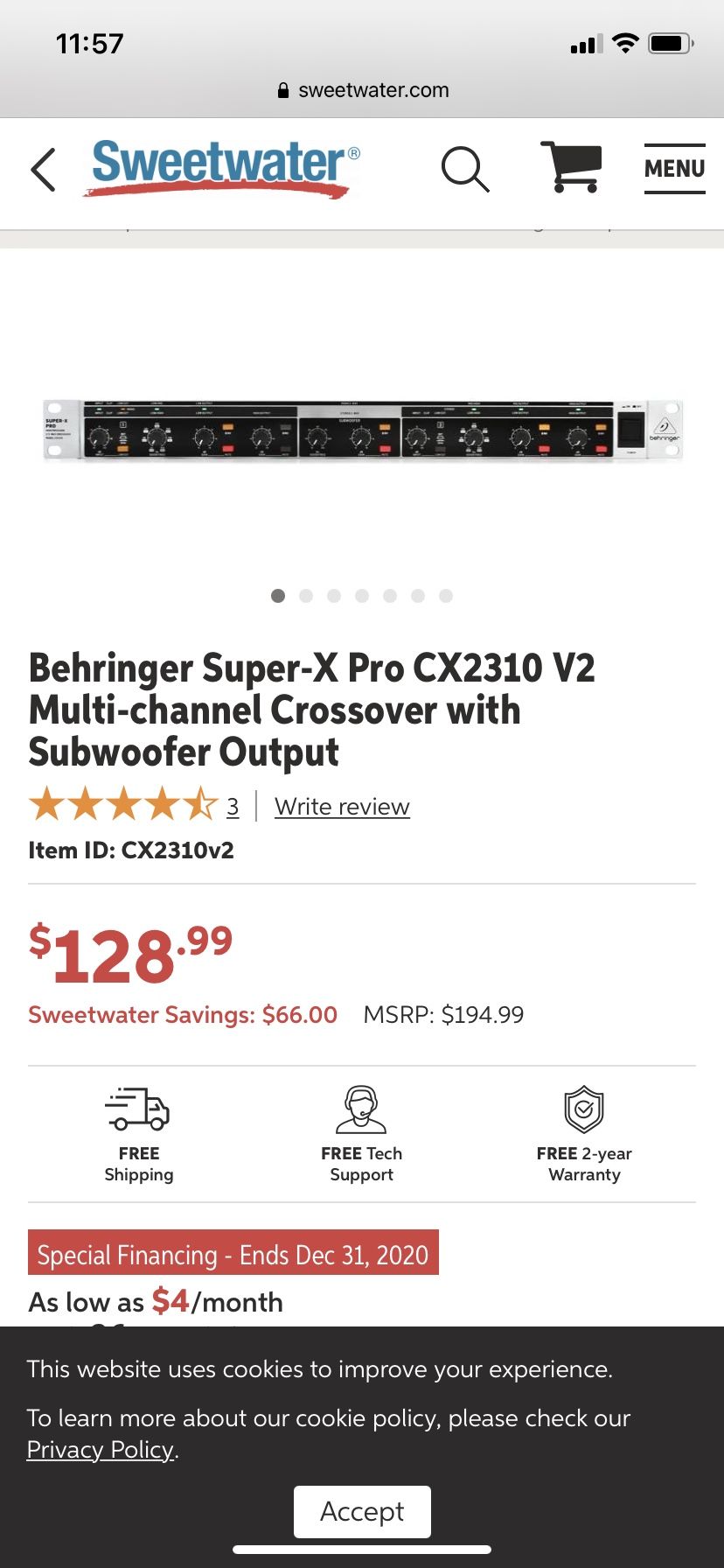Viewport: 724px width, 1568px height.
Task: Open the MENU navigation
Action: [x=674, y=168]
